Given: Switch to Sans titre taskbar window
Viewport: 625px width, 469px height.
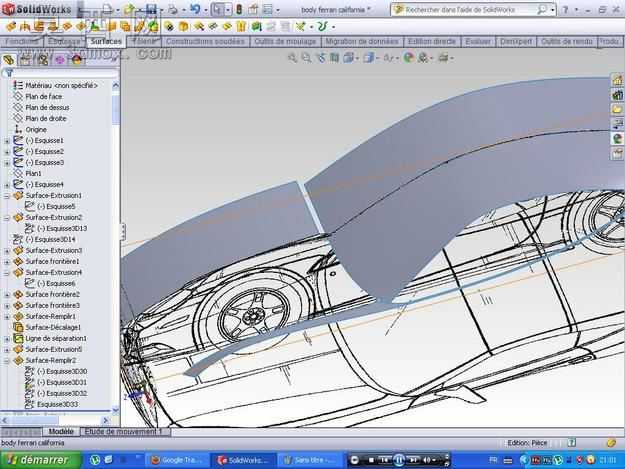Looking at the screenshot, I should (x=309, y=460).
